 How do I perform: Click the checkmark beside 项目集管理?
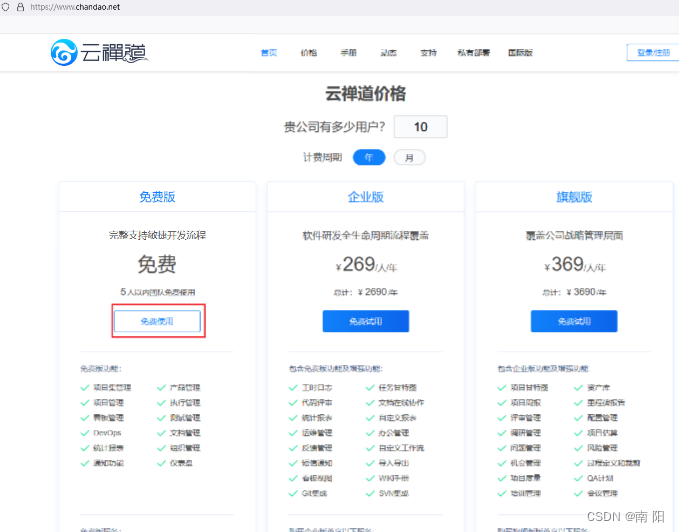(x=85, y=387)
